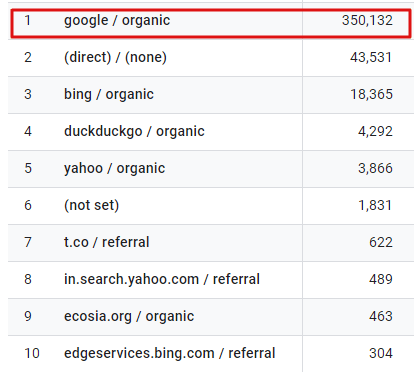Click the t.co / referral entry
The height and width of the screenshot is (389, 414).
[106, 242]
